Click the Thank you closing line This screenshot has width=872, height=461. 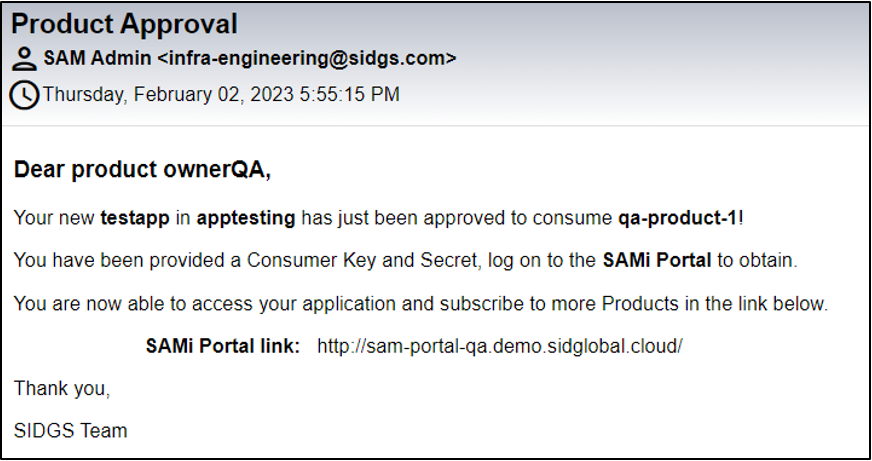click(x=62, y=389)
